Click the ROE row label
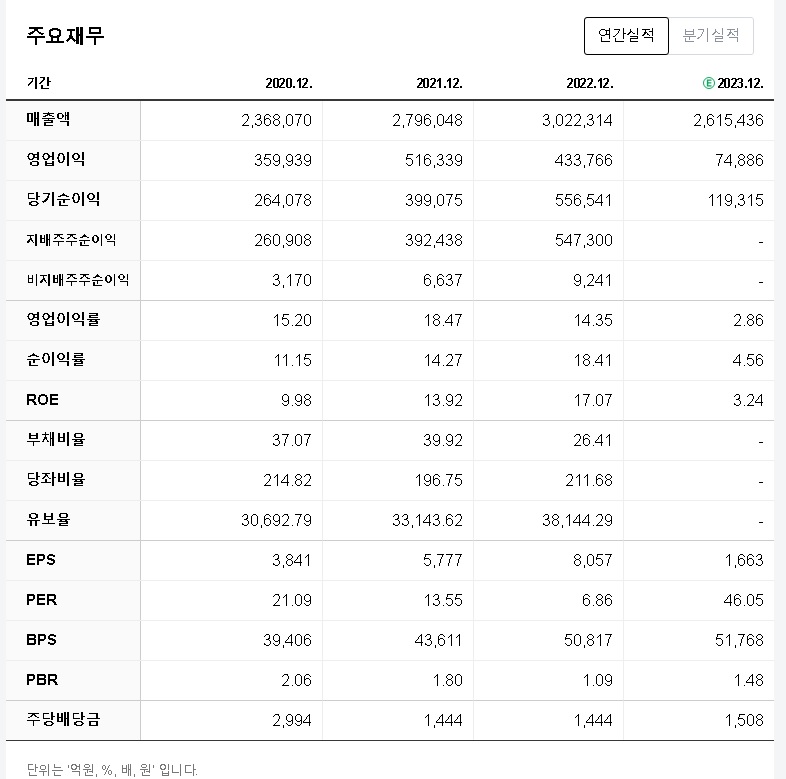The image size is (786, 779). point(43,400)
